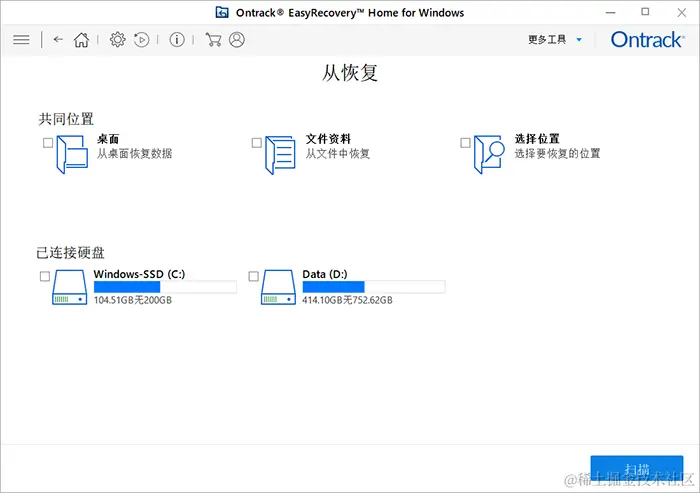Open the 更多工具 menu label

click(547, 40)
